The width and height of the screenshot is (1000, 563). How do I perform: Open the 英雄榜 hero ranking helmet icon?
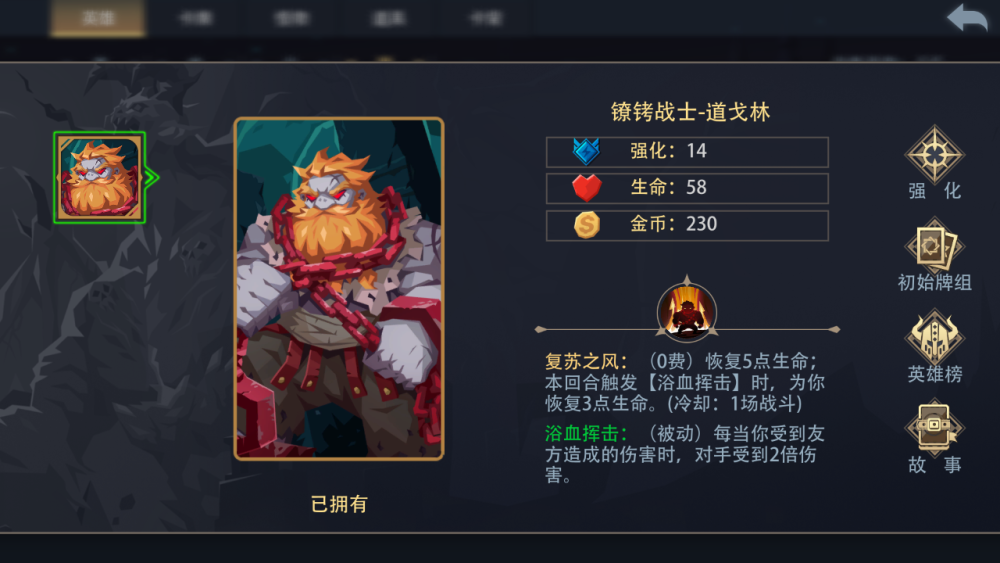934,338
